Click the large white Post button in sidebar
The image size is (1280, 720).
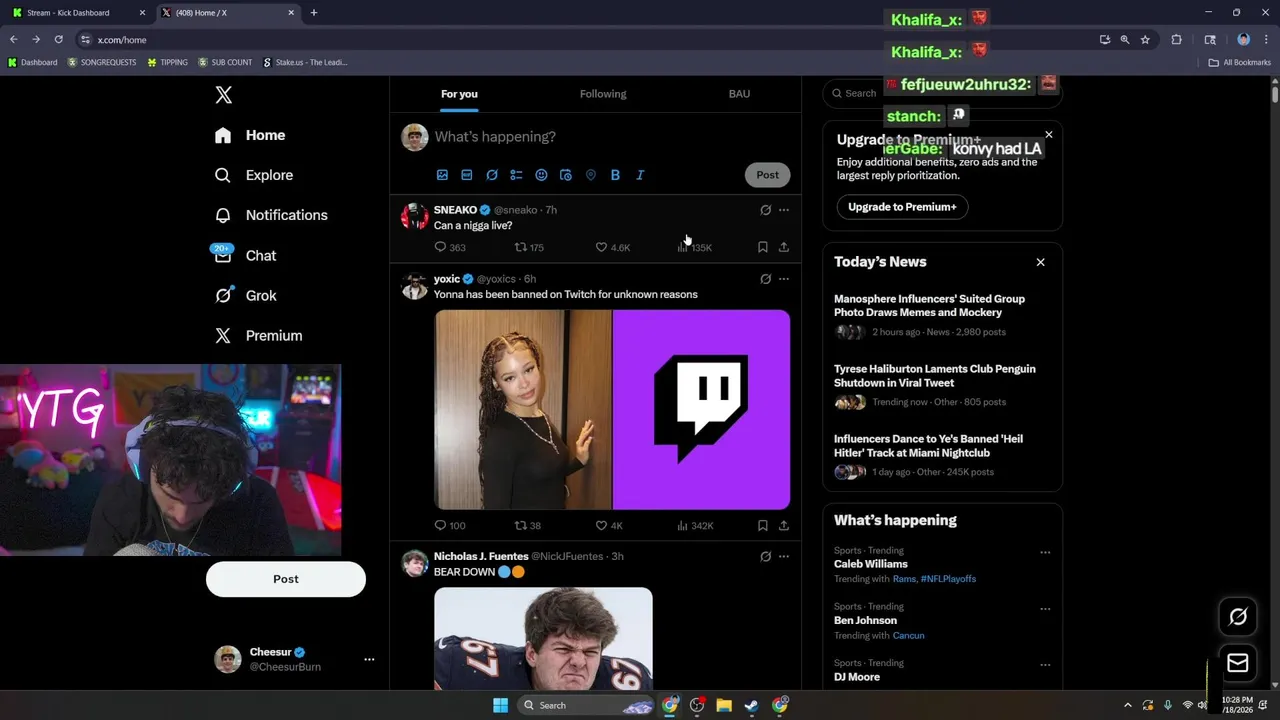[286, 579]
